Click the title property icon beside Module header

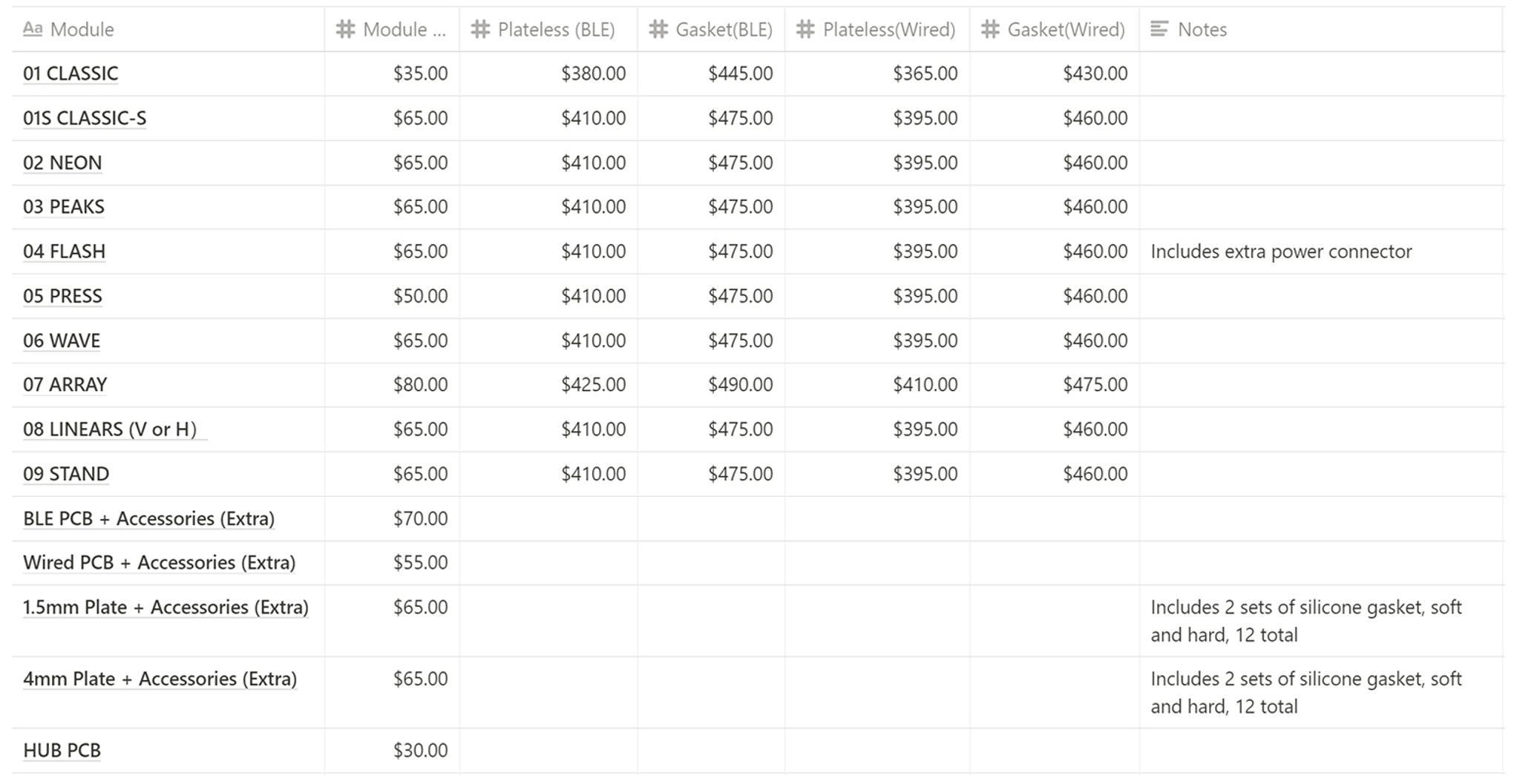click(32, 30)
